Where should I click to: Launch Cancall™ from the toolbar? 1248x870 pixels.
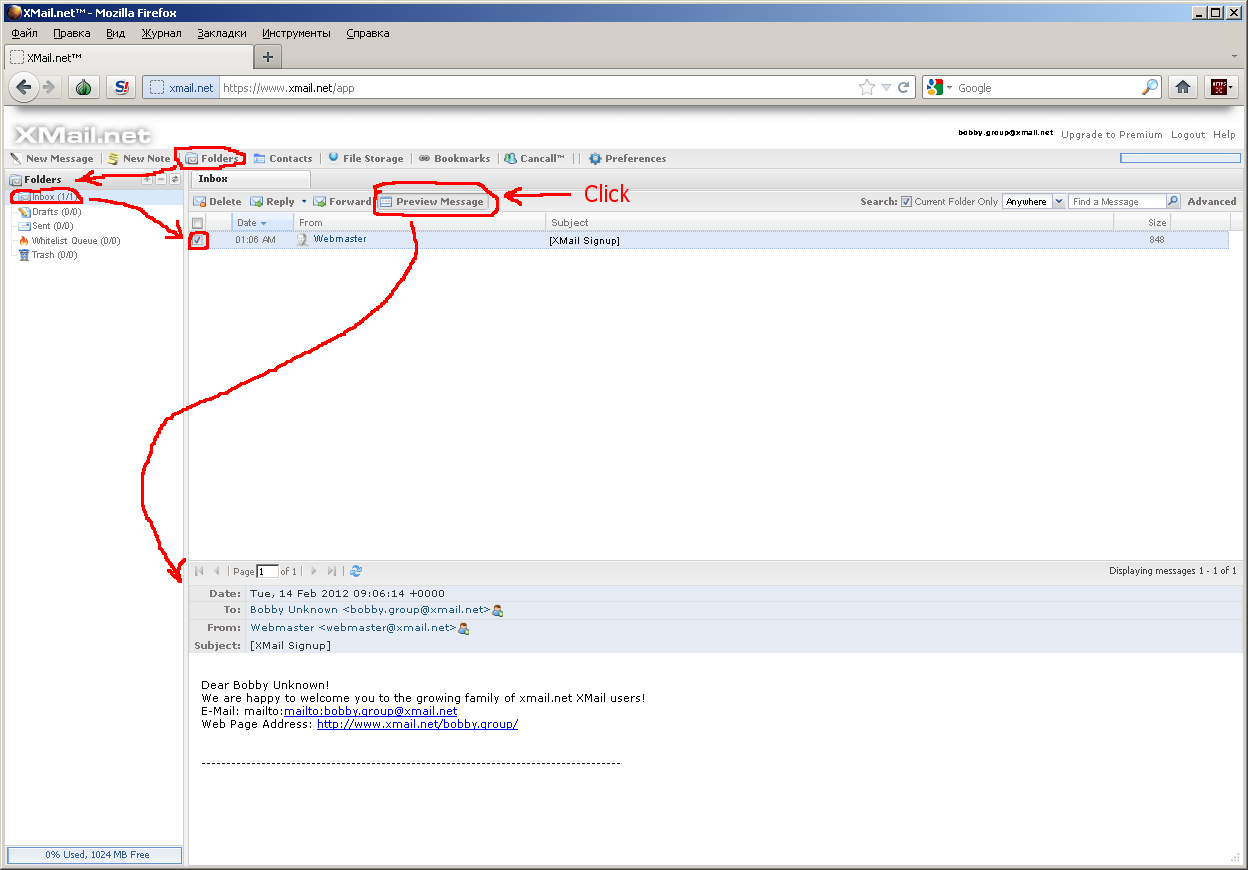pyautogui.click(x=535, y=158)
